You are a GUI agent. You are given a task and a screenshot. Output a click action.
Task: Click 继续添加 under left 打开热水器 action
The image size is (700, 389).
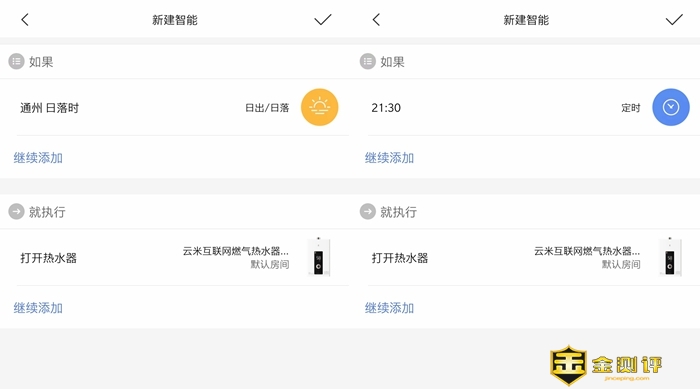pos(38,308)
